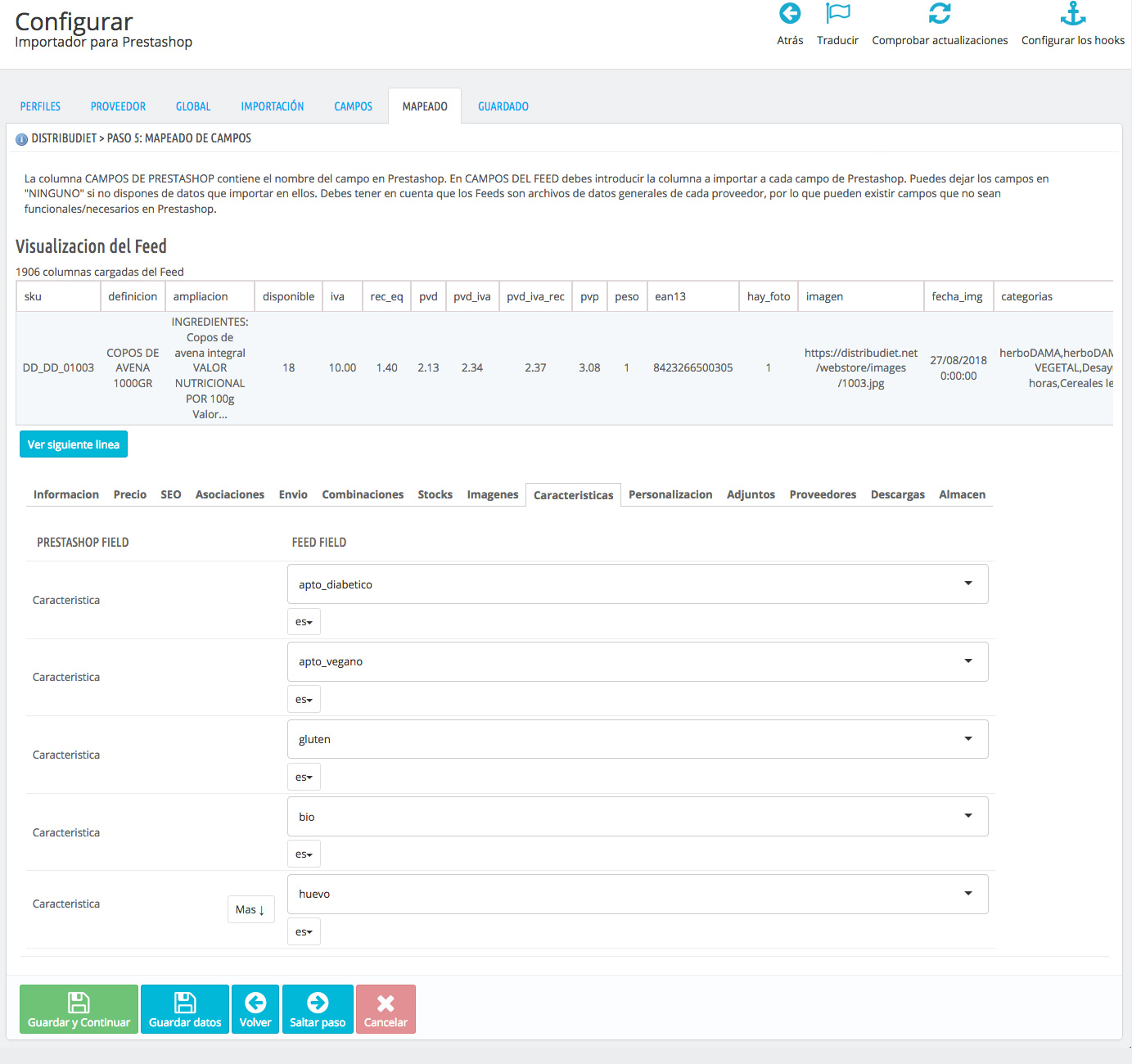This screenshot has height=1064, width=1132.
Task: Open the Informacion sub-tab
Action: (66, 494)
